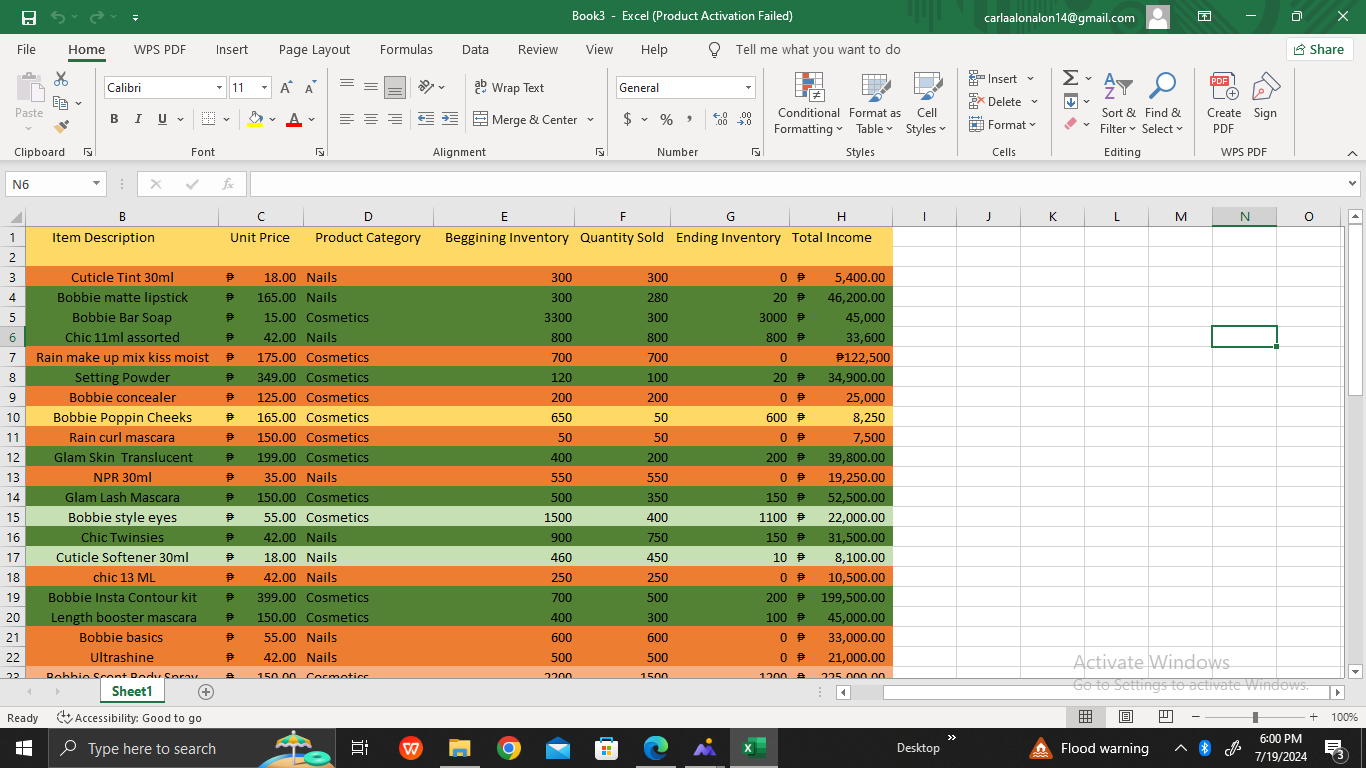Click the Share button
Viewport: 1366px width, 768px height.
point(1319,49)
